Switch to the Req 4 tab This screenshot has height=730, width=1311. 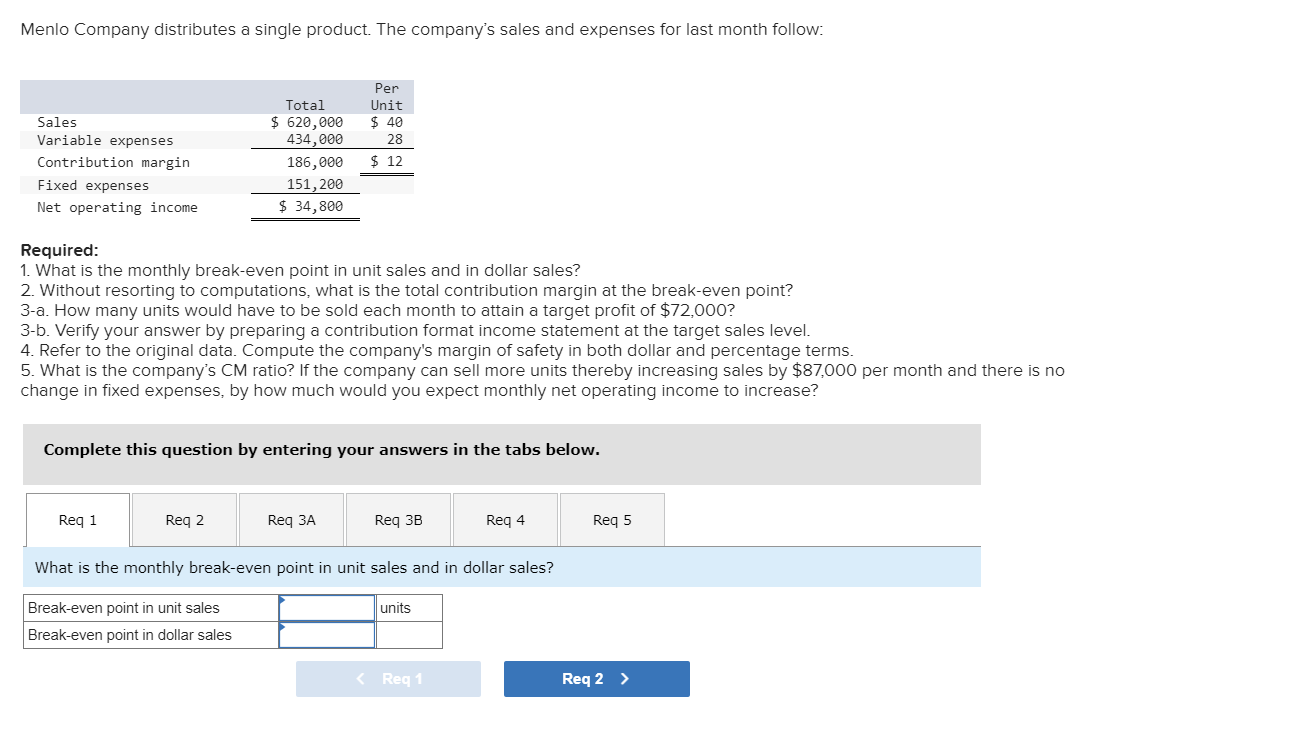tap(505, 519)
